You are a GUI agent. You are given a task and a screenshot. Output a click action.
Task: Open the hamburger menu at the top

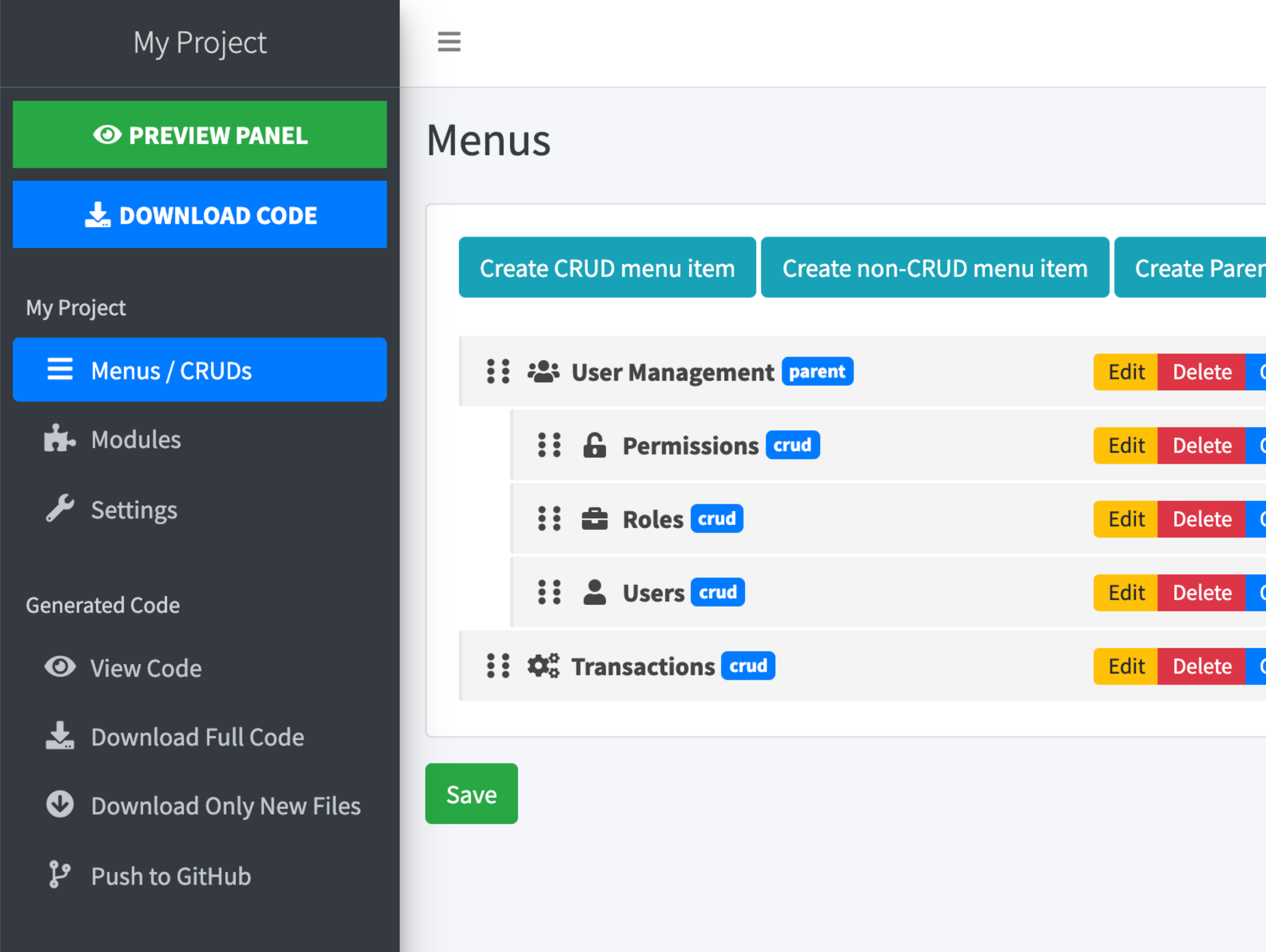[x=449, y=42]
